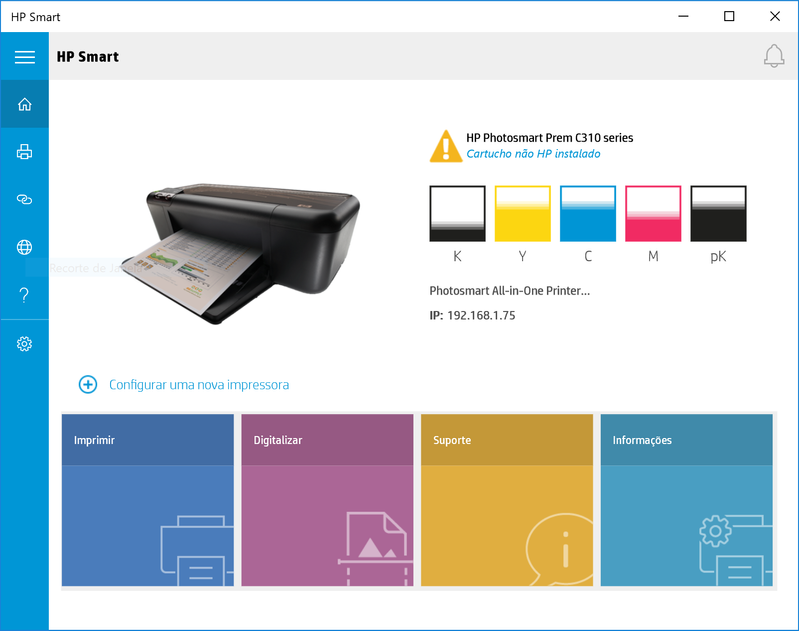Open the printer icon in sidebar
This screenshot has width=799, height=631.
(x=24, y=152)
